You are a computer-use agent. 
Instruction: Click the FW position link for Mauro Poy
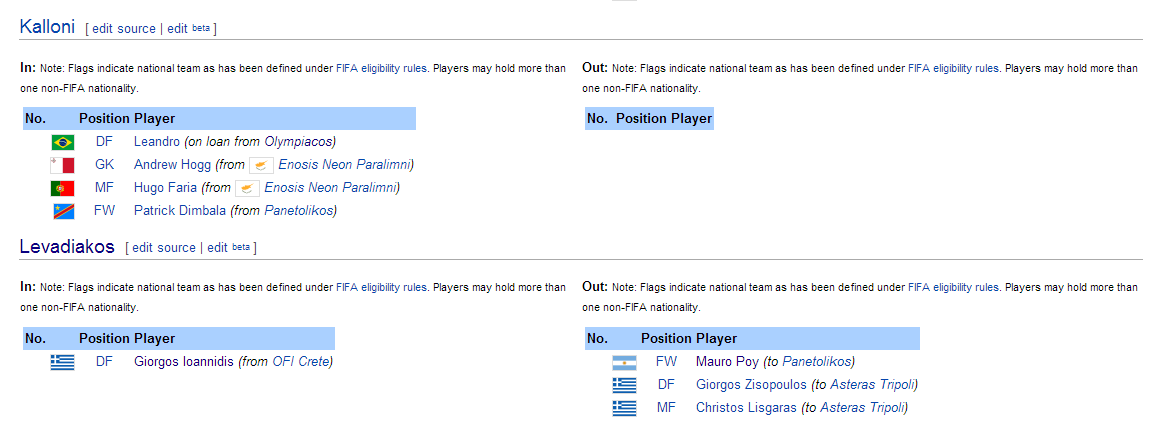pyautogui.click(x=666, y=361)
